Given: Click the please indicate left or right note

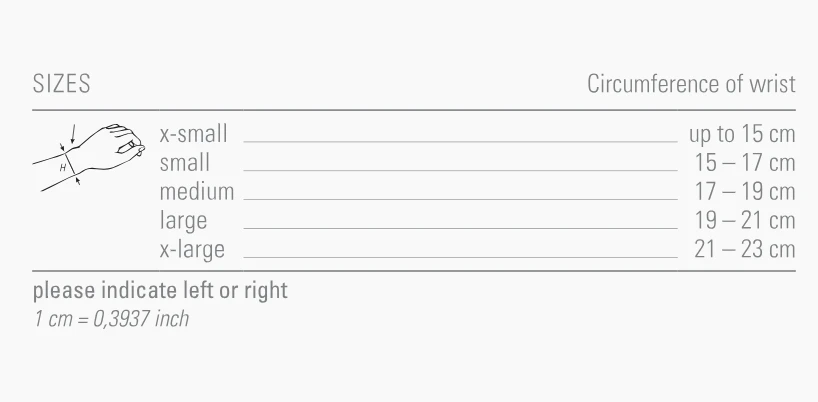Looking at the screenshot, I should click(160, 291).
